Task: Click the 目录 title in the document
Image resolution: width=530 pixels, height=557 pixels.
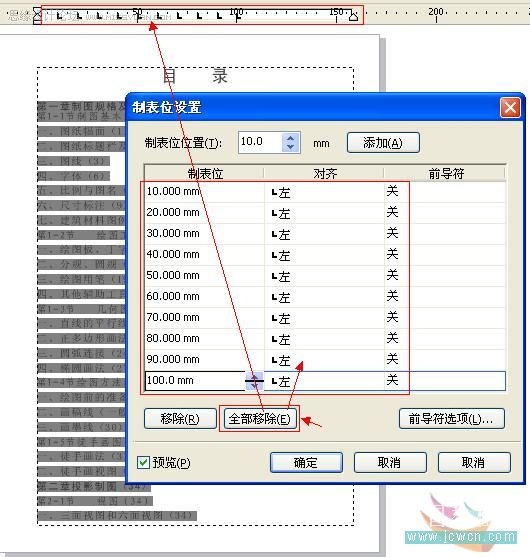Action: click(x=195, y=76)
